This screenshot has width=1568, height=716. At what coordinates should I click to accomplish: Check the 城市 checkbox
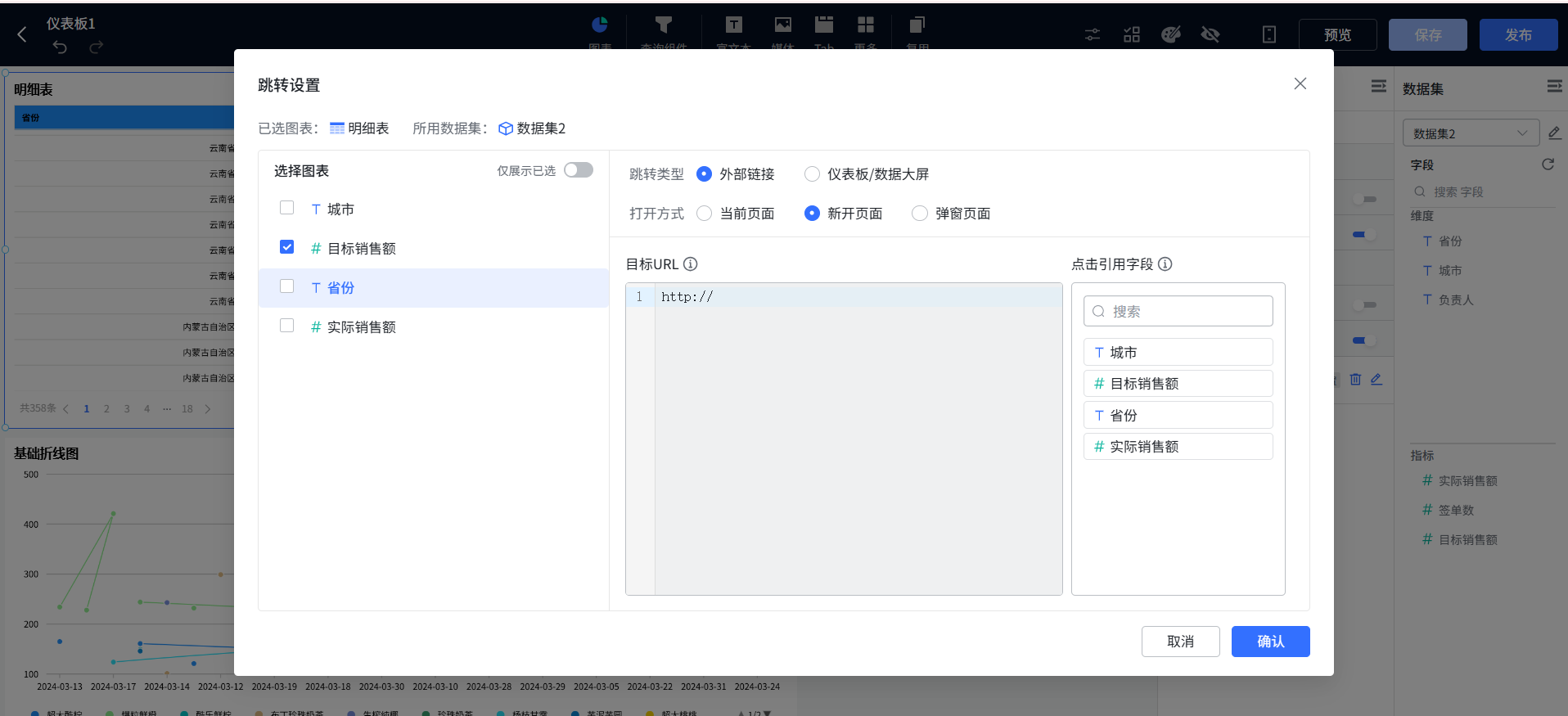pos(286,208)
